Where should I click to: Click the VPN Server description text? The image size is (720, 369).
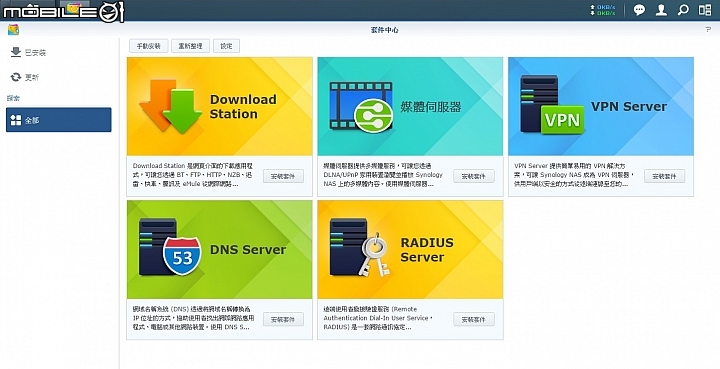click(574, 175)
